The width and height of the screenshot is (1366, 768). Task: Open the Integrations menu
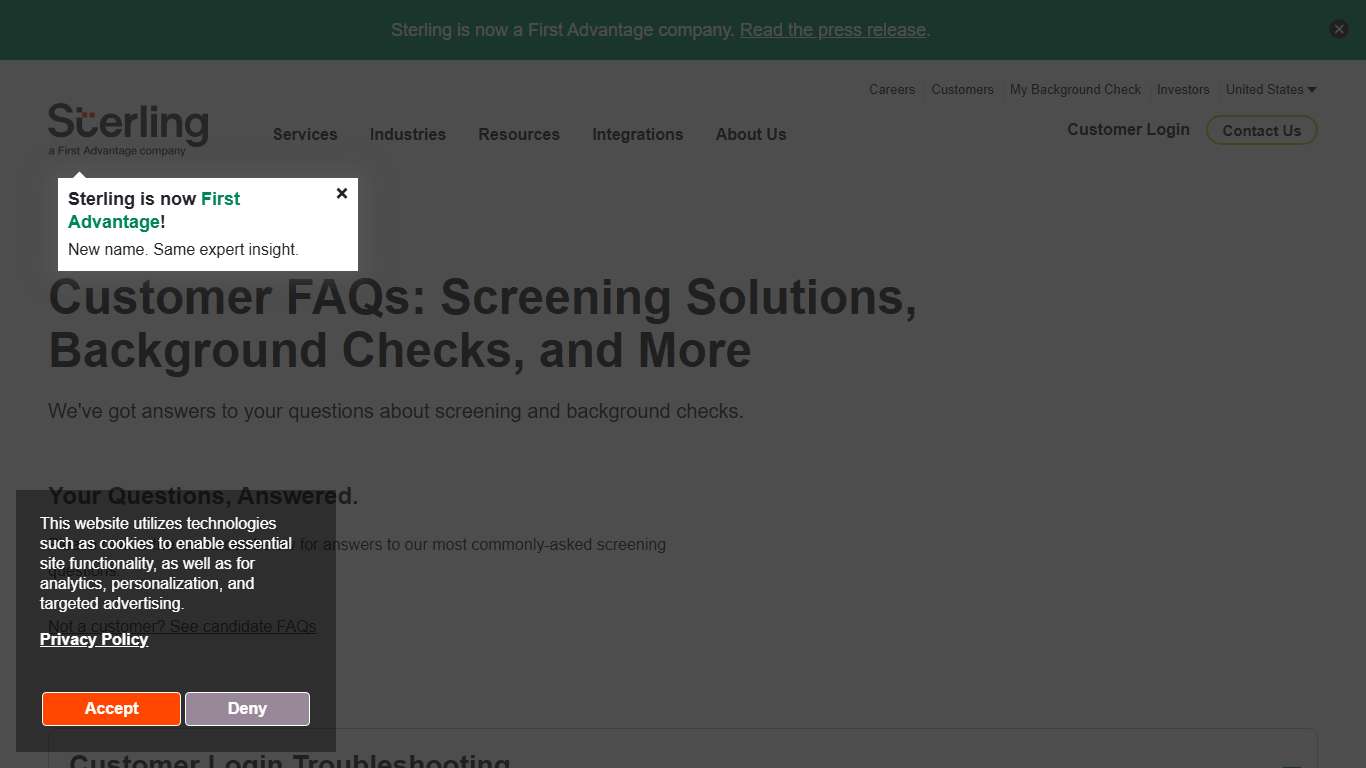637,134
